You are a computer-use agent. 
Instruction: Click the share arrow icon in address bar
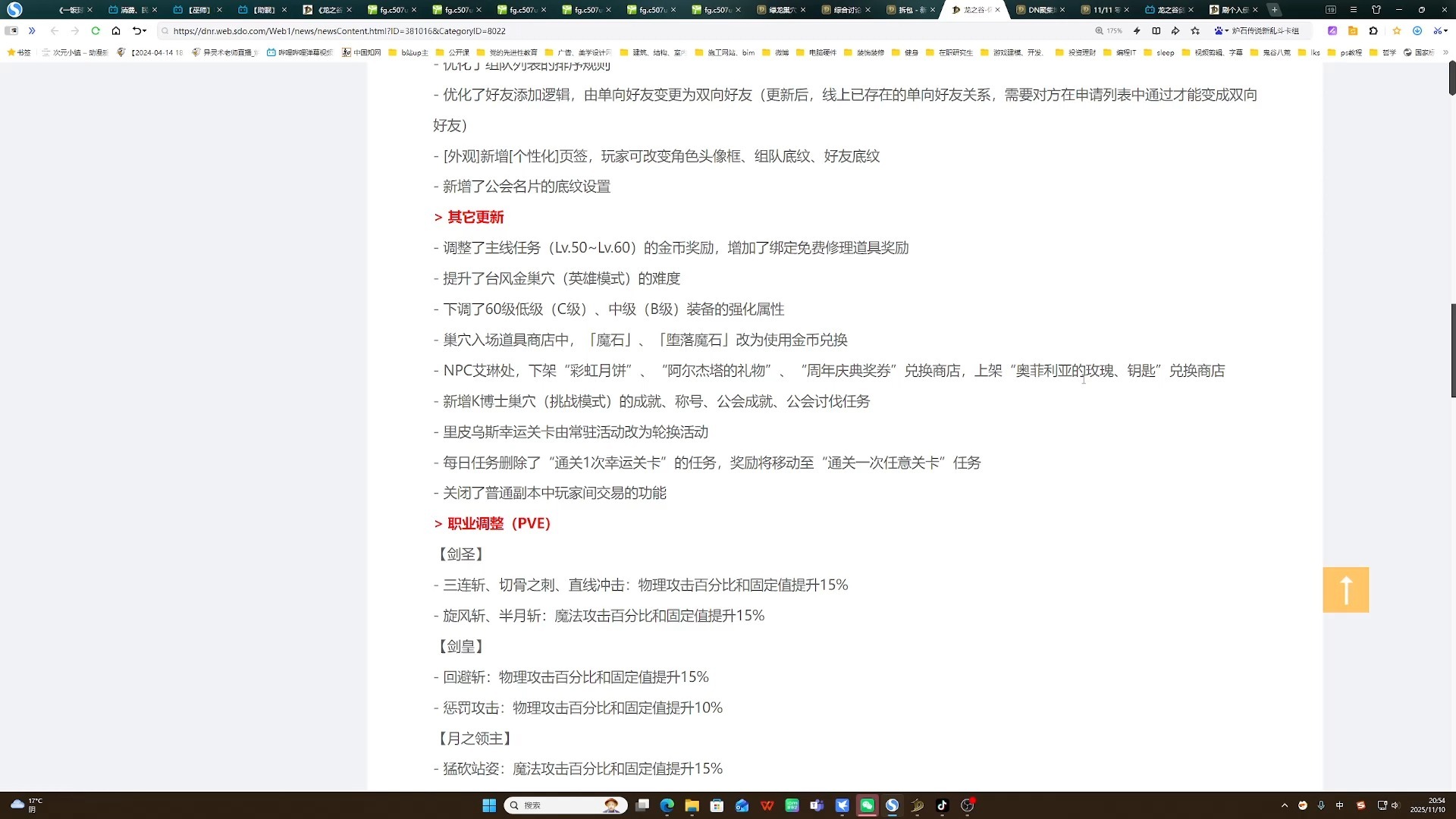pyautogui.click(x=1175, y=31)
